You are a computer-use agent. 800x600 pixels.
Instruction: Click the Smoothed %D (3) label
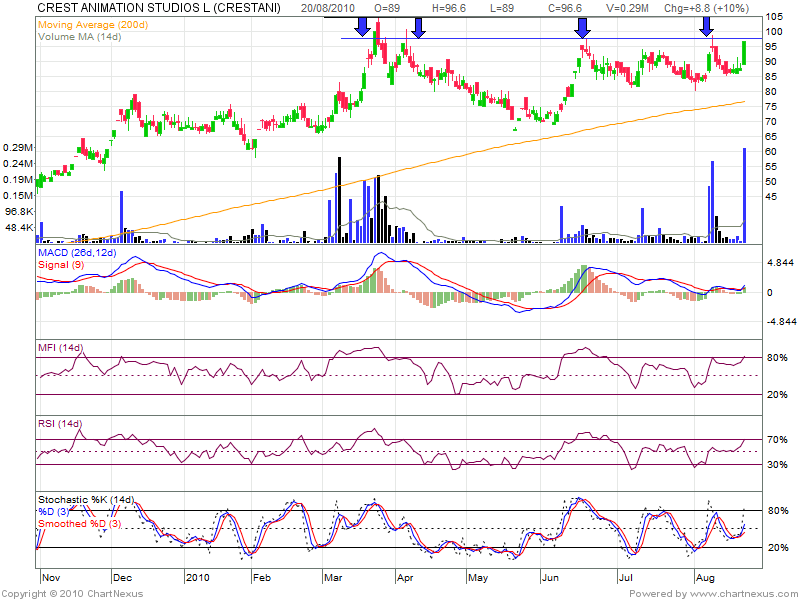point(82,523)
